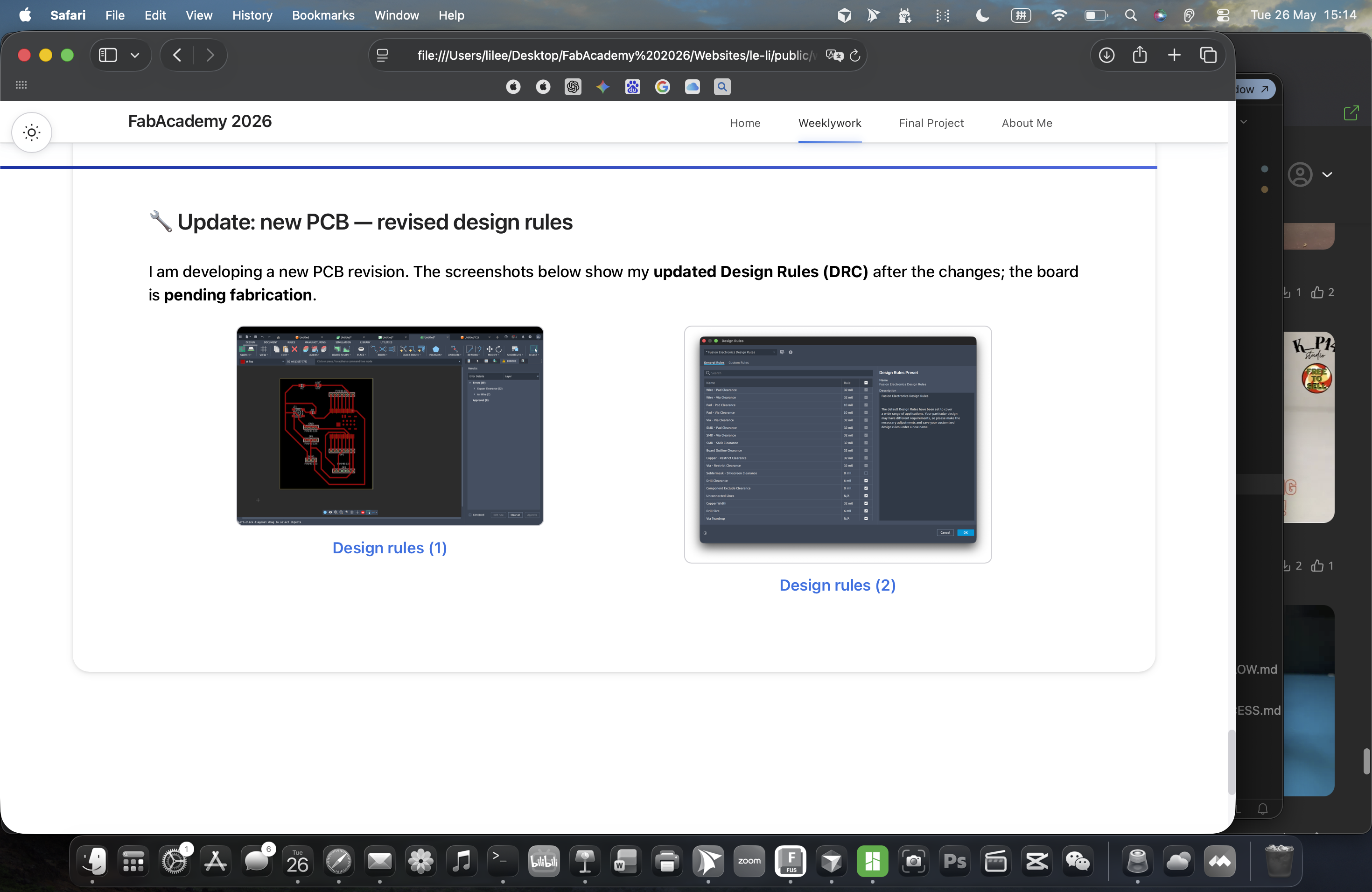Open the Design rules (1) PCB screenshot
The width and height of the screenshot is (1372, 892).
point(390,426)
